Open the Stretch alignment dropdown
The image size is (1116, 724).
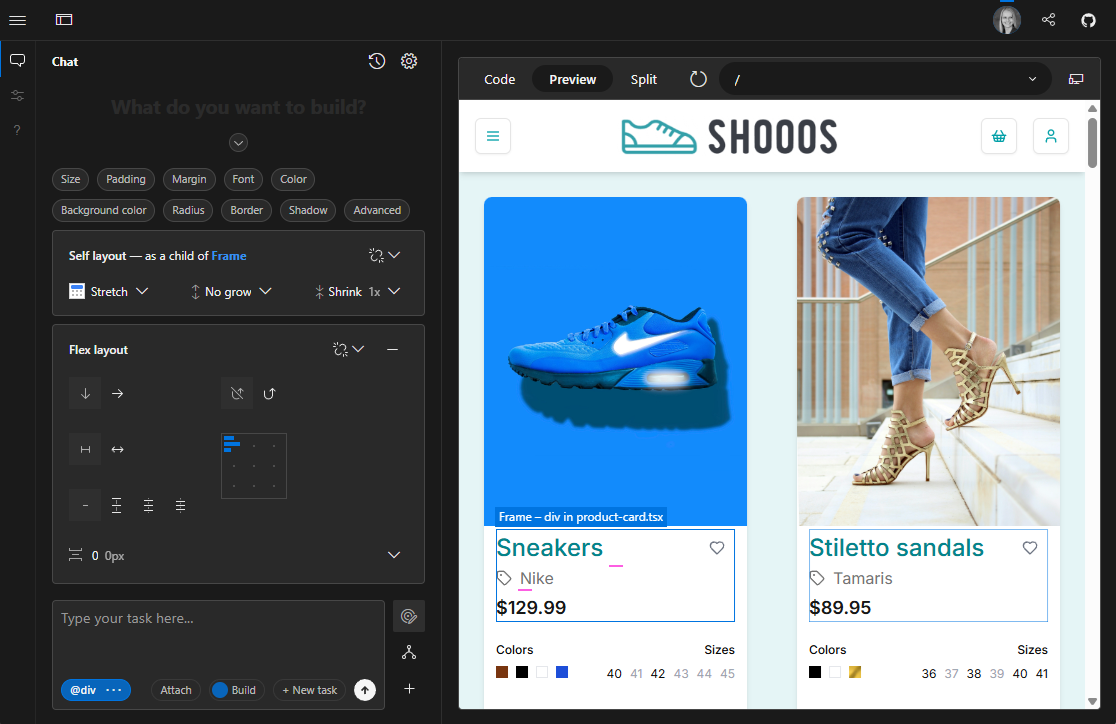click(x=109, y=291)
